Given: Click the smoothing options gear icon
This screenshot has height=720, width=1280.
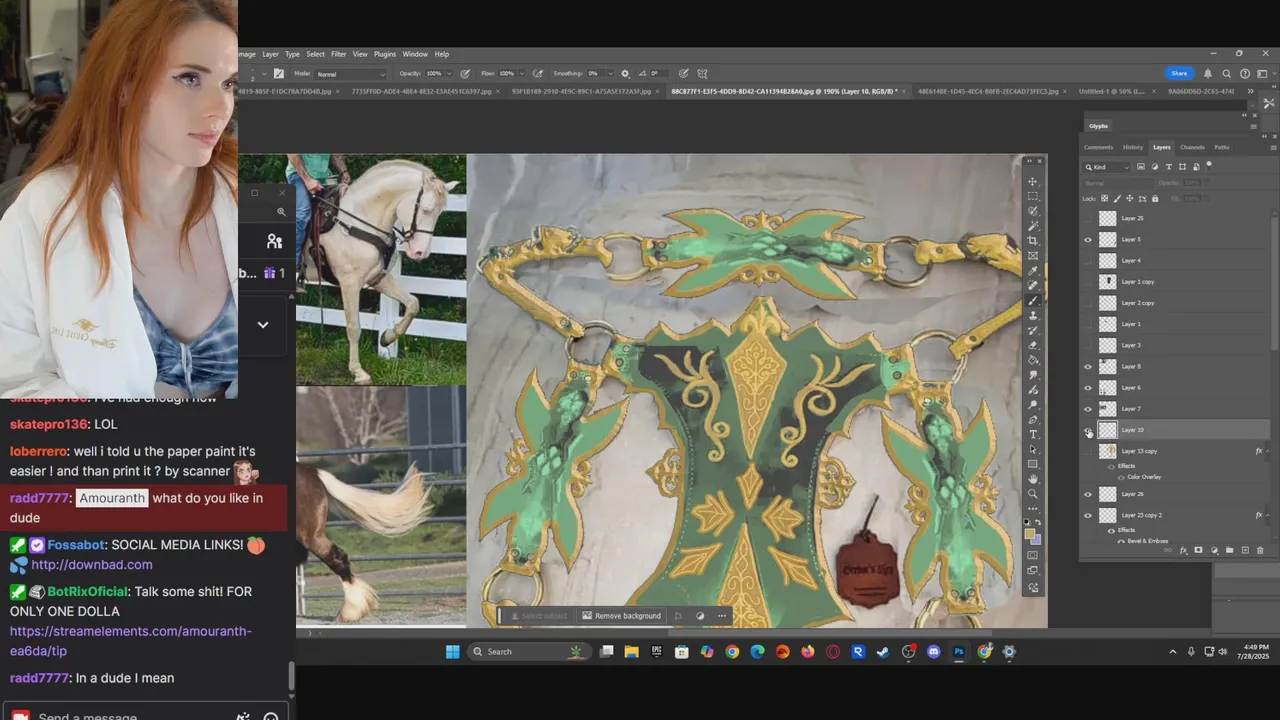Looking at the screenshot, I should click(x=625, y=73).
